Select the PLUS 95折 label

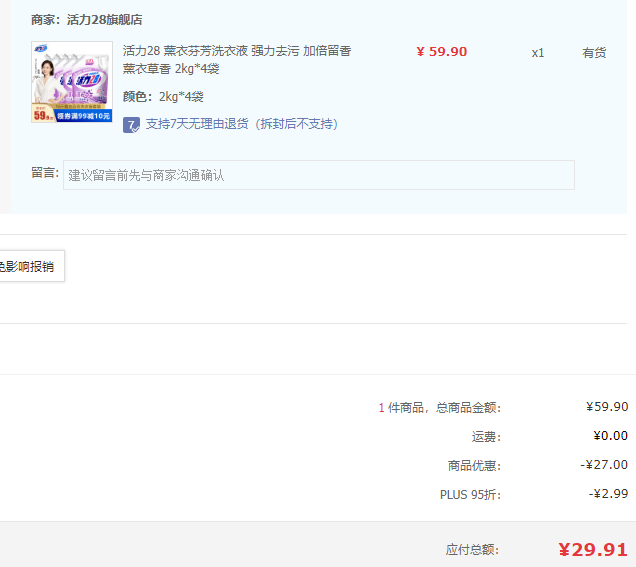pos(471,494)
